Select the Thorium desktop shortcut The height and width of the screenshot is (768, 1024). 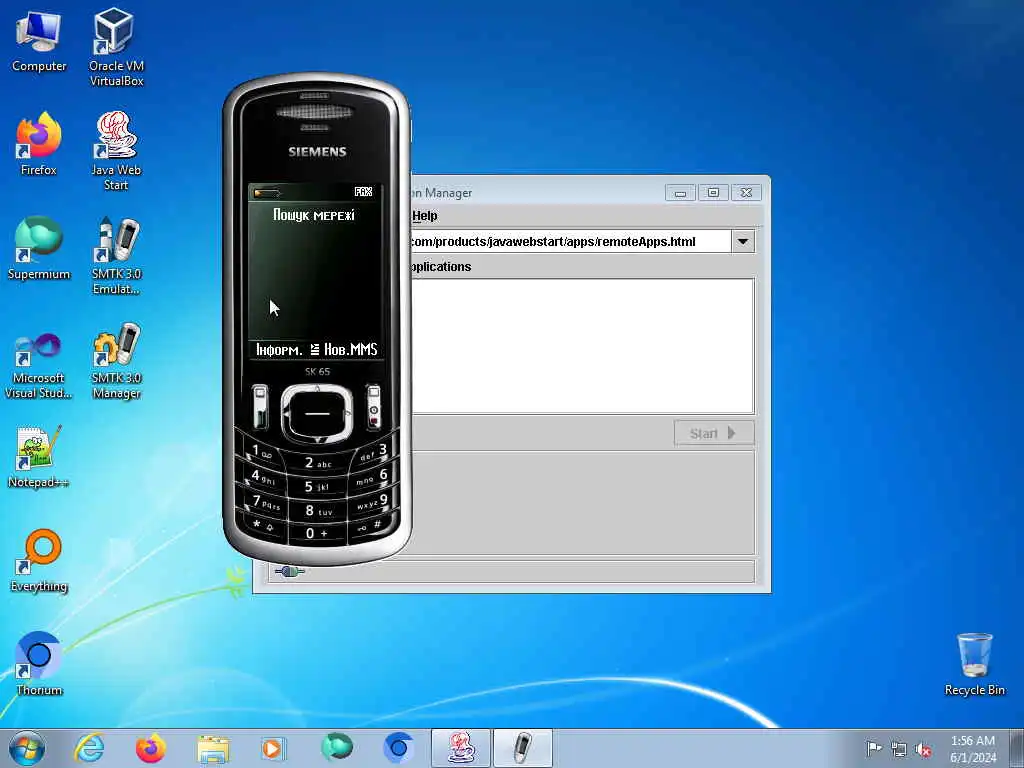click(x=39, y=664)
